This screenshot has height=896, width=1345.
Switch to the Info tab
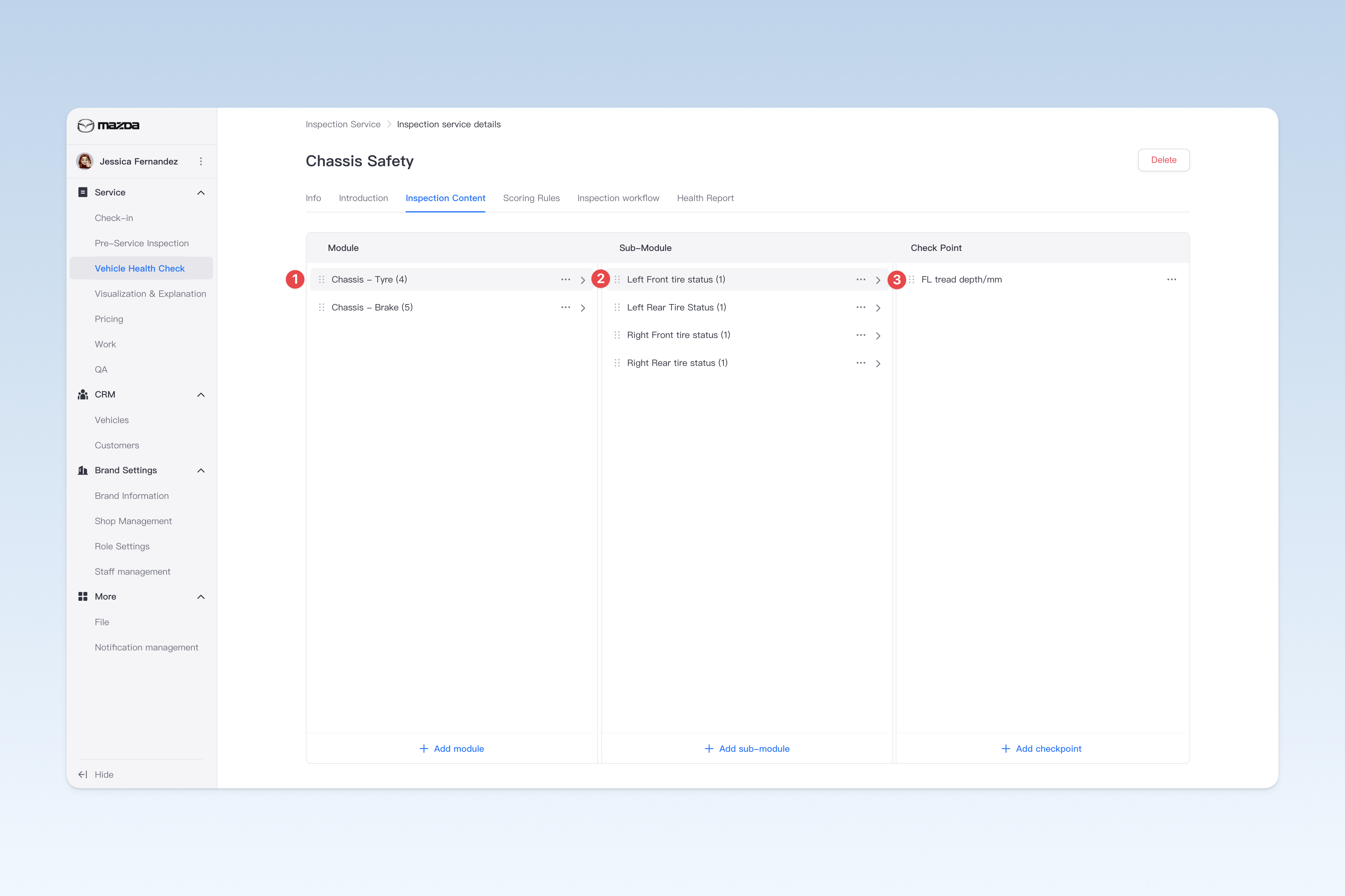coord(313,198)
